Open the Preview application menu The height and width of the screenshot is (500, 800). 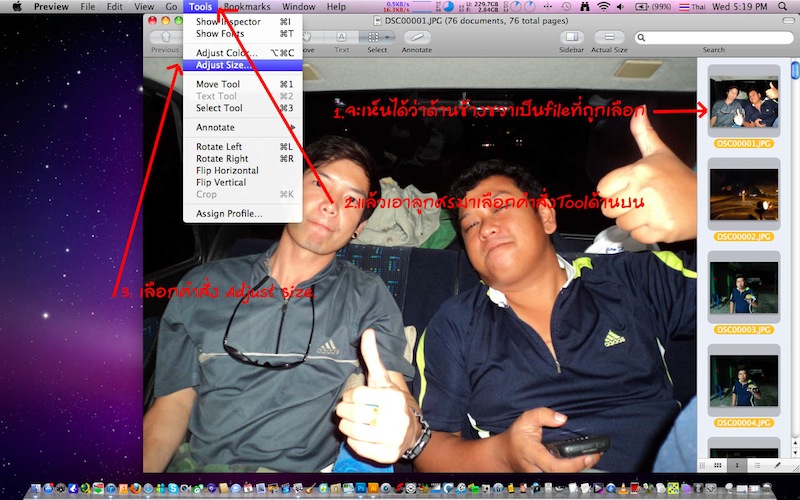pos(51,7)
